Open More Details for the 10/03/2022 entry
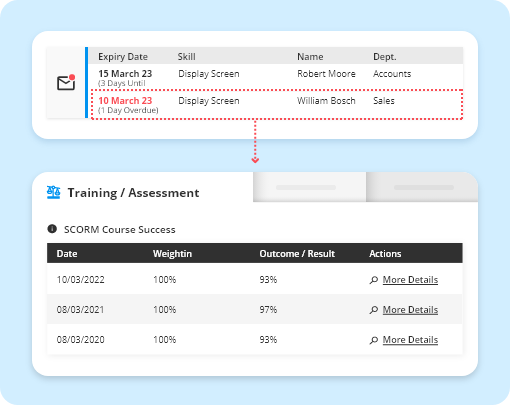The image size is (510, 405). click(x=410, y=280)
